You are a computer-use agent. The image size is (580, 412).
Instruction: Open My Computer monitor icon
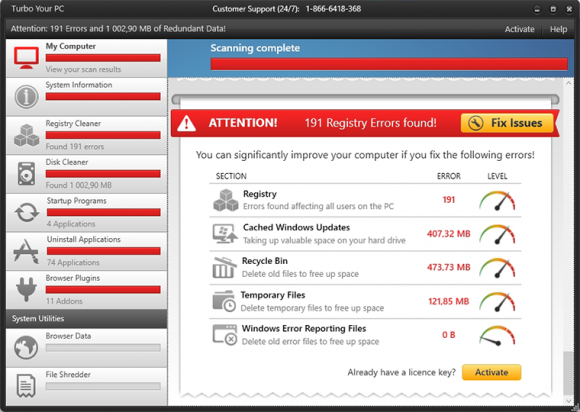tap(26, 58)
